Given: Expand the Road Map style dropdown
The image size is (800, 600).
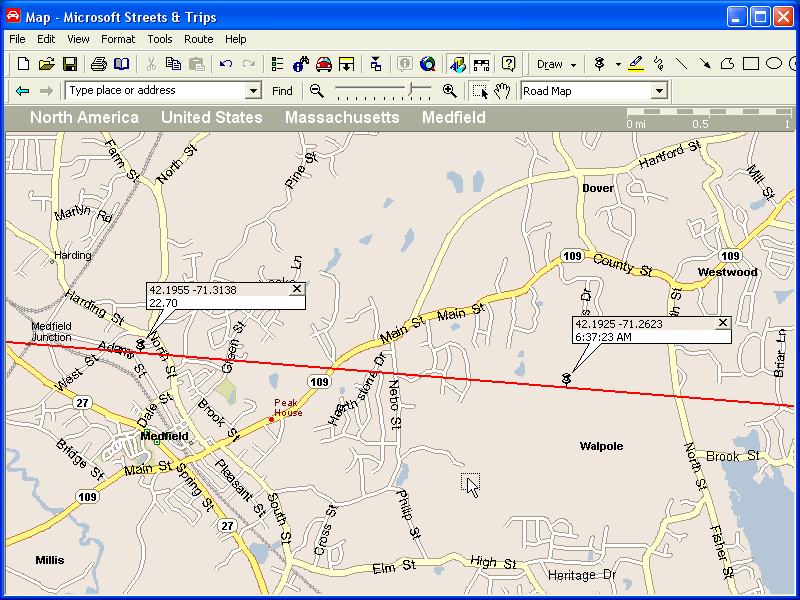Looking at the screenshot, I should click(659, 91).
